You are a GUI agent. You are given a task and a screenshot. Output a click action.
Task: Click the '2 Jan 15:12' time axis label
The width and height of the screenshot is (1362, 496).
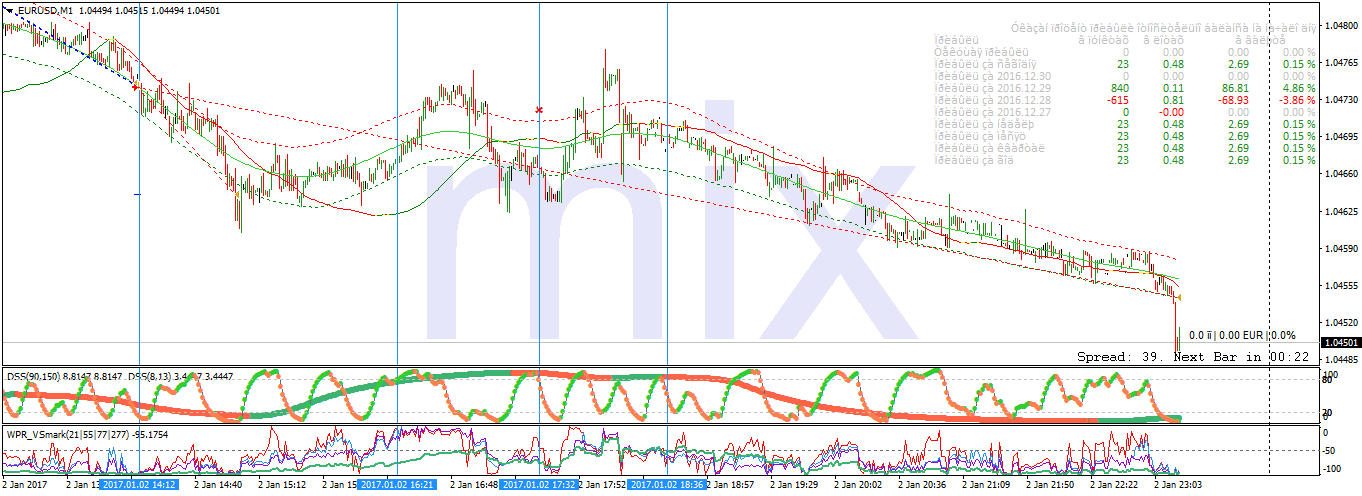(x=282, y=485)
